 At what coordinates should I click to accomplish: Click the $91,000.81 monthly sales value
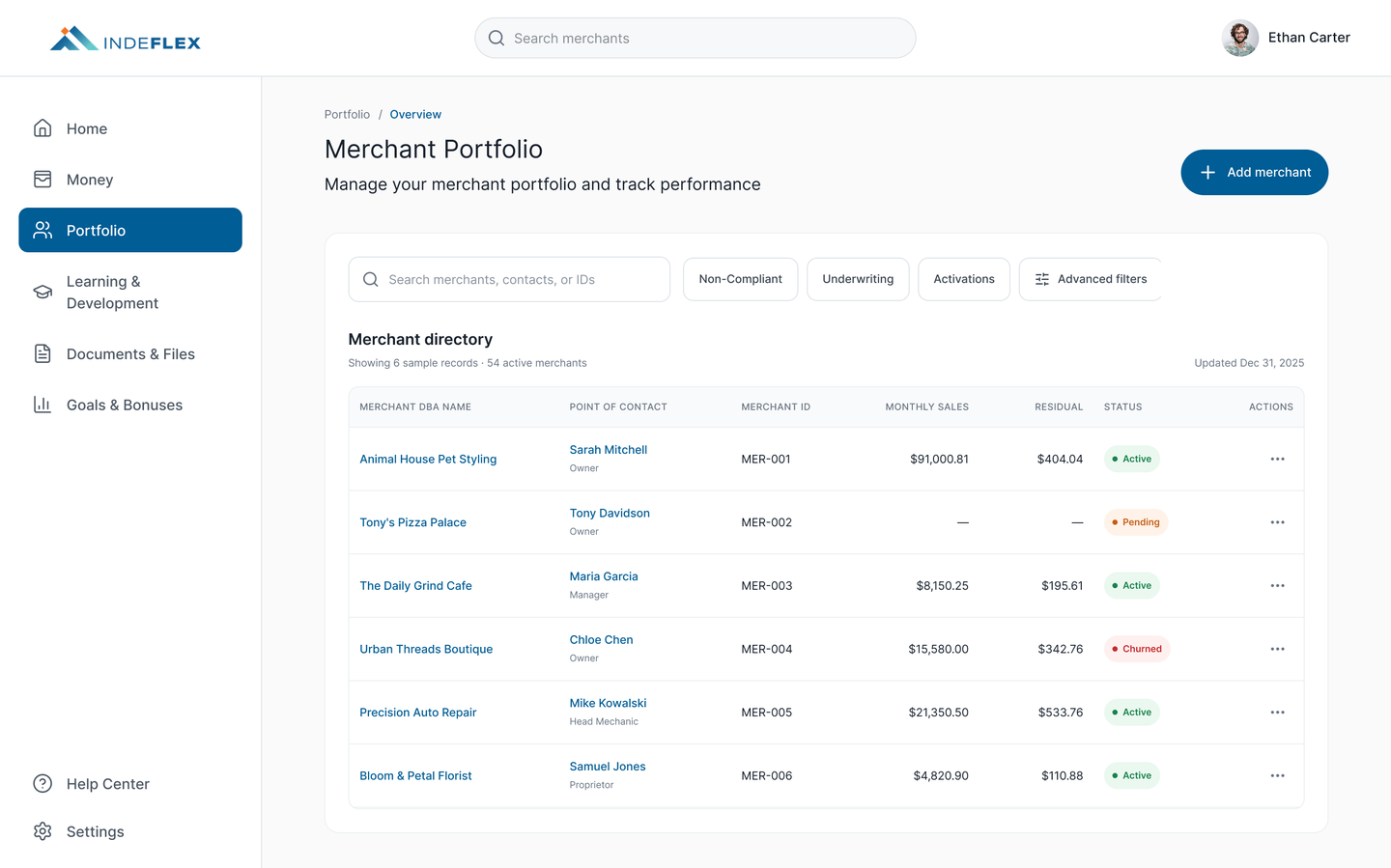pyautogui.click(x=939, y=459)
